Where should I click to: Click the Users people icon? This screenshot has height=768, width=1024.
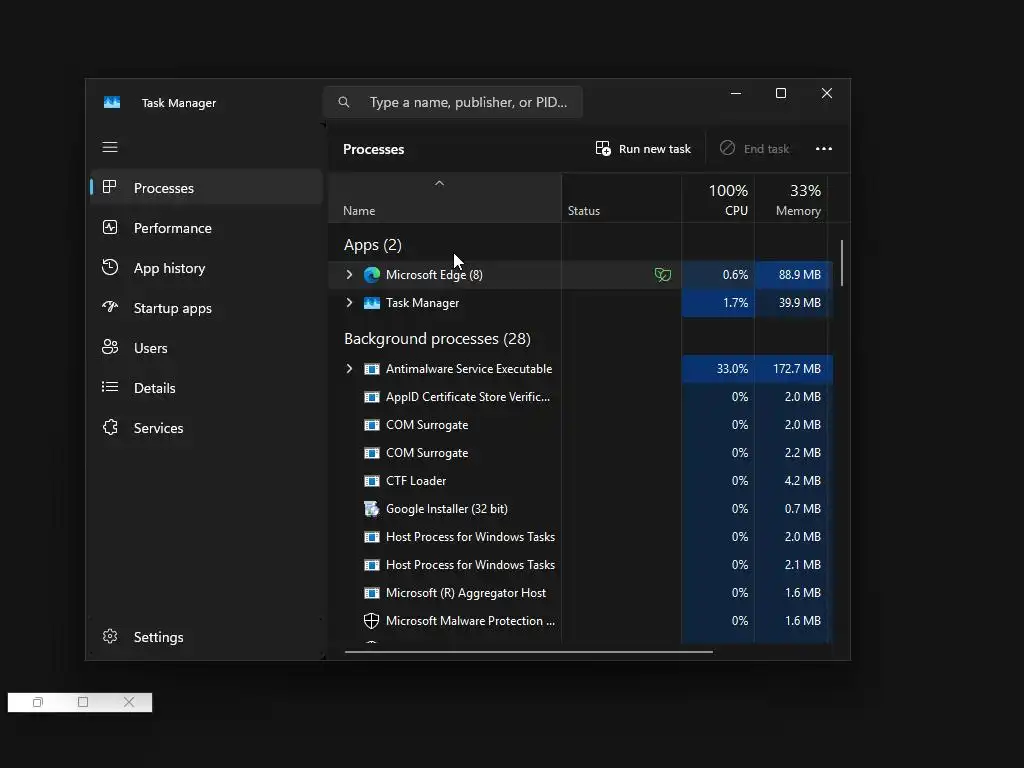point(110,347)
